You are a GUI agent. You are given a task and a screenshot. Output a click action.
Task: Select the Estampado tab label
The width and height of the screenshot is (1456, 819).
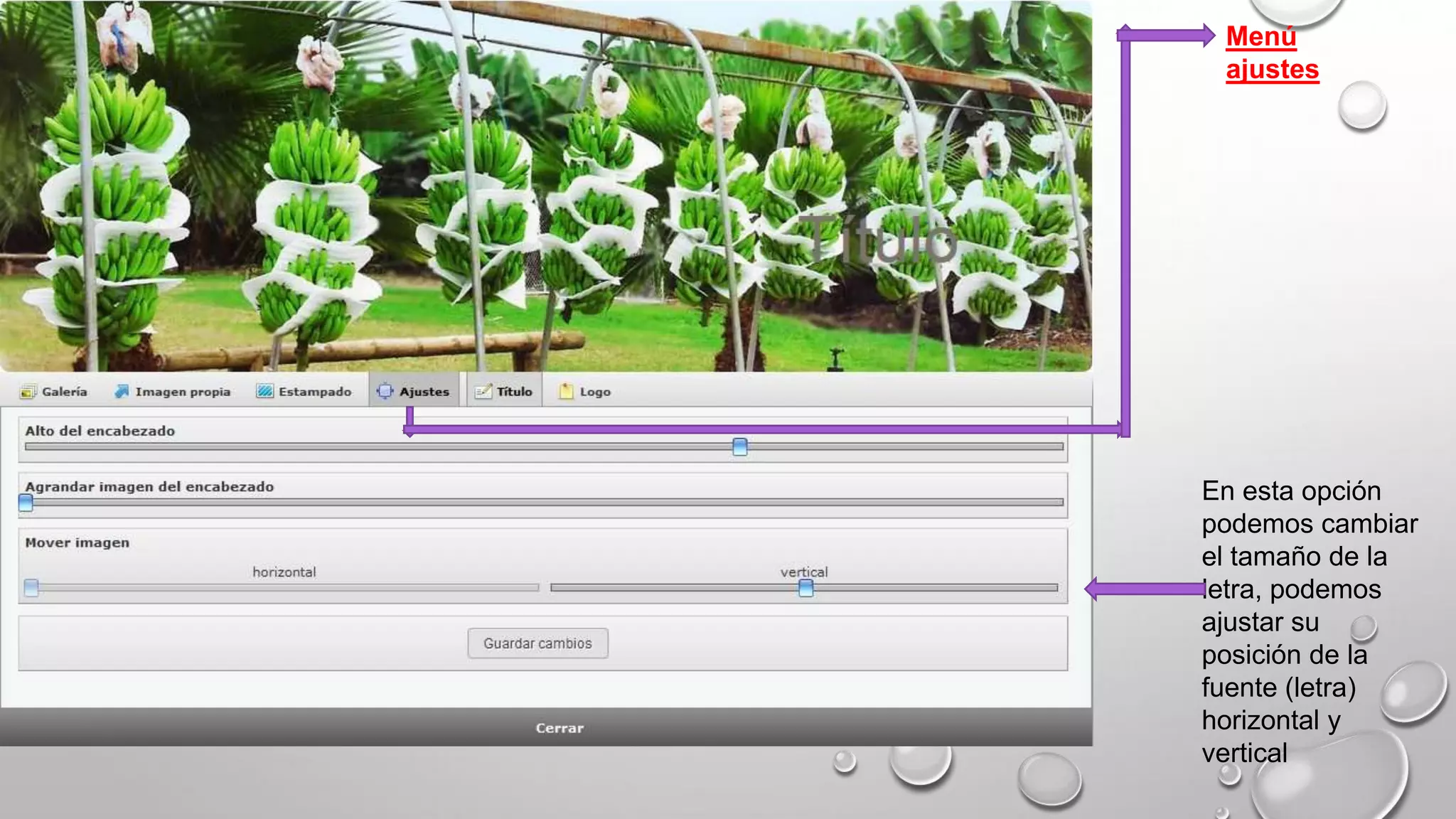(315, 392)
